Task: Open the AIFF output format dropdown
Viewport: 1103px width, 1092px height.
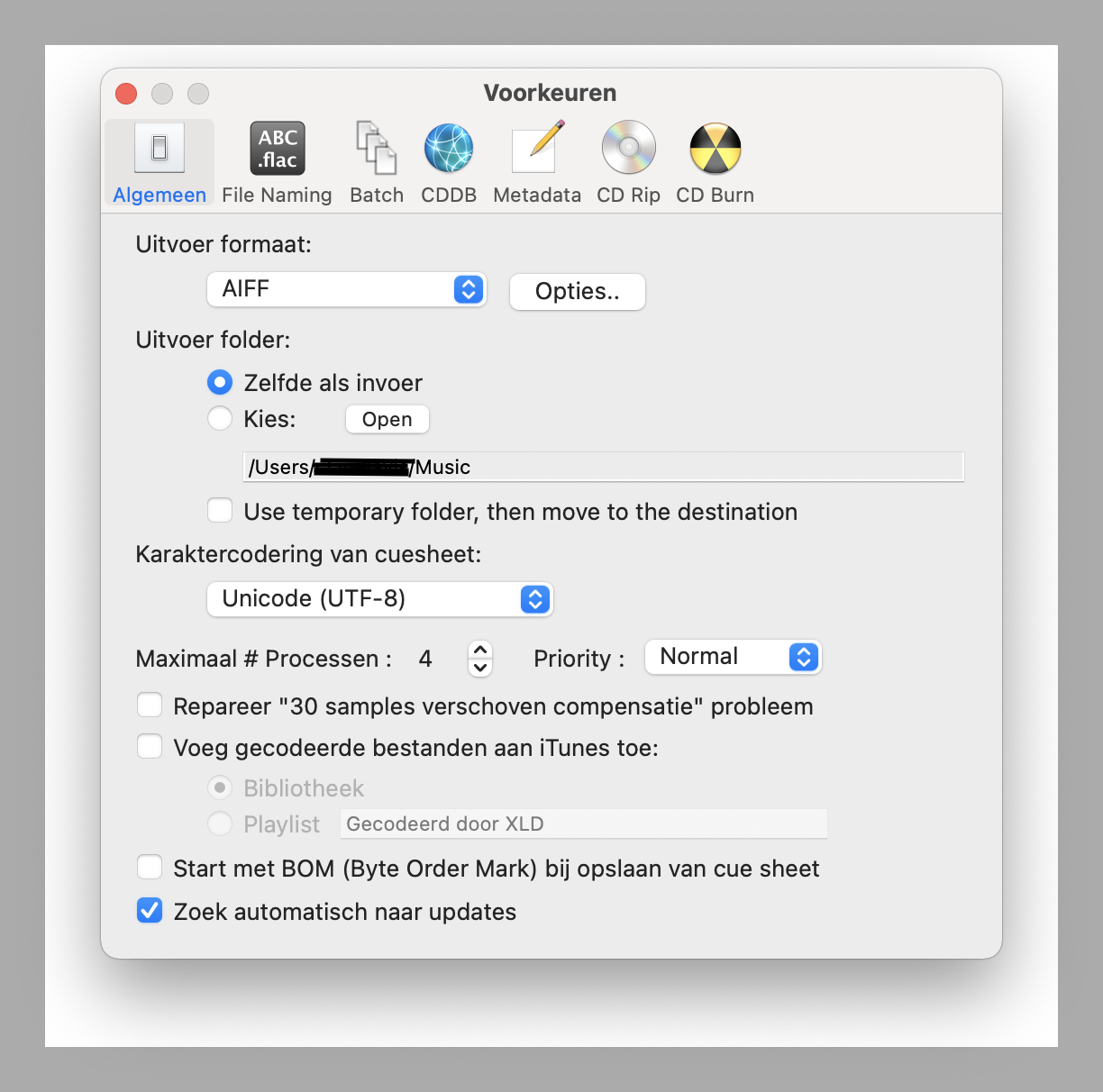Action: tap(347, 289)
